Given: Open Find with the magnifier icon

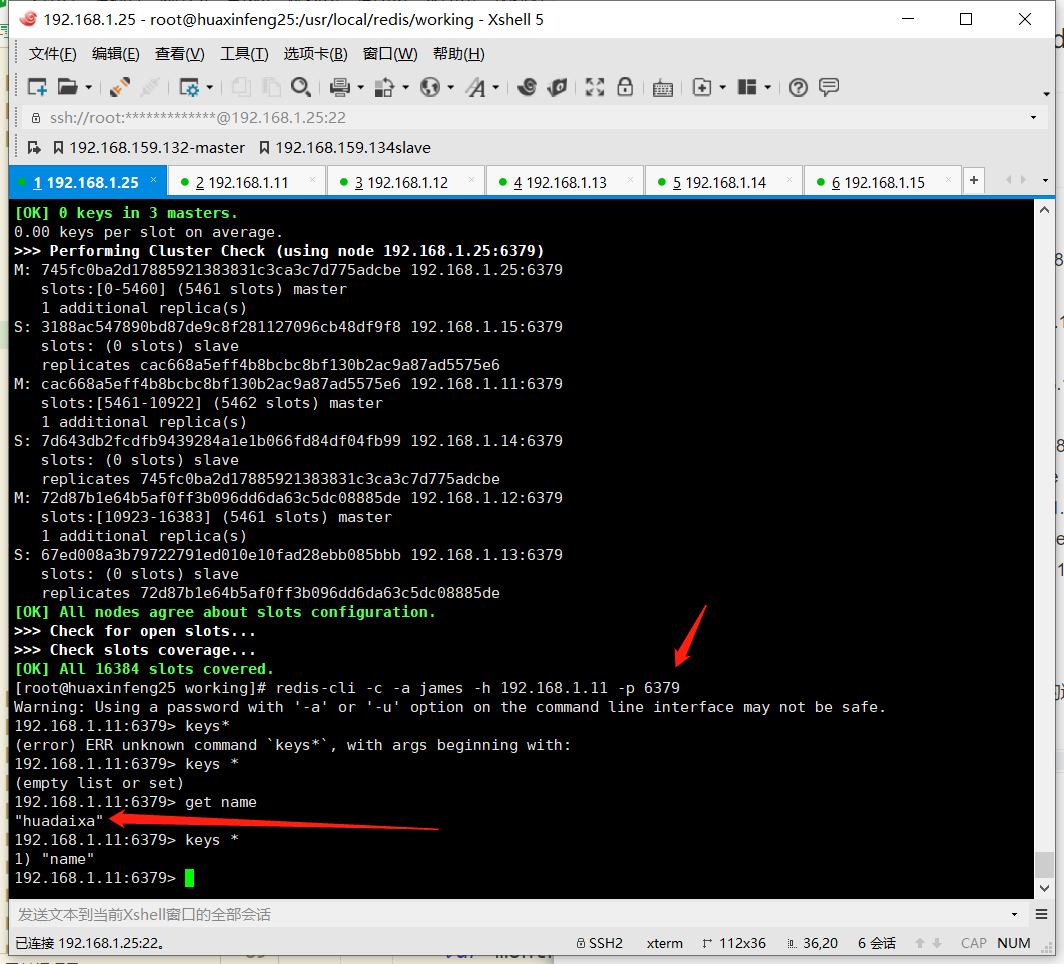Looking at the screenshot, I should click(301, 87).
